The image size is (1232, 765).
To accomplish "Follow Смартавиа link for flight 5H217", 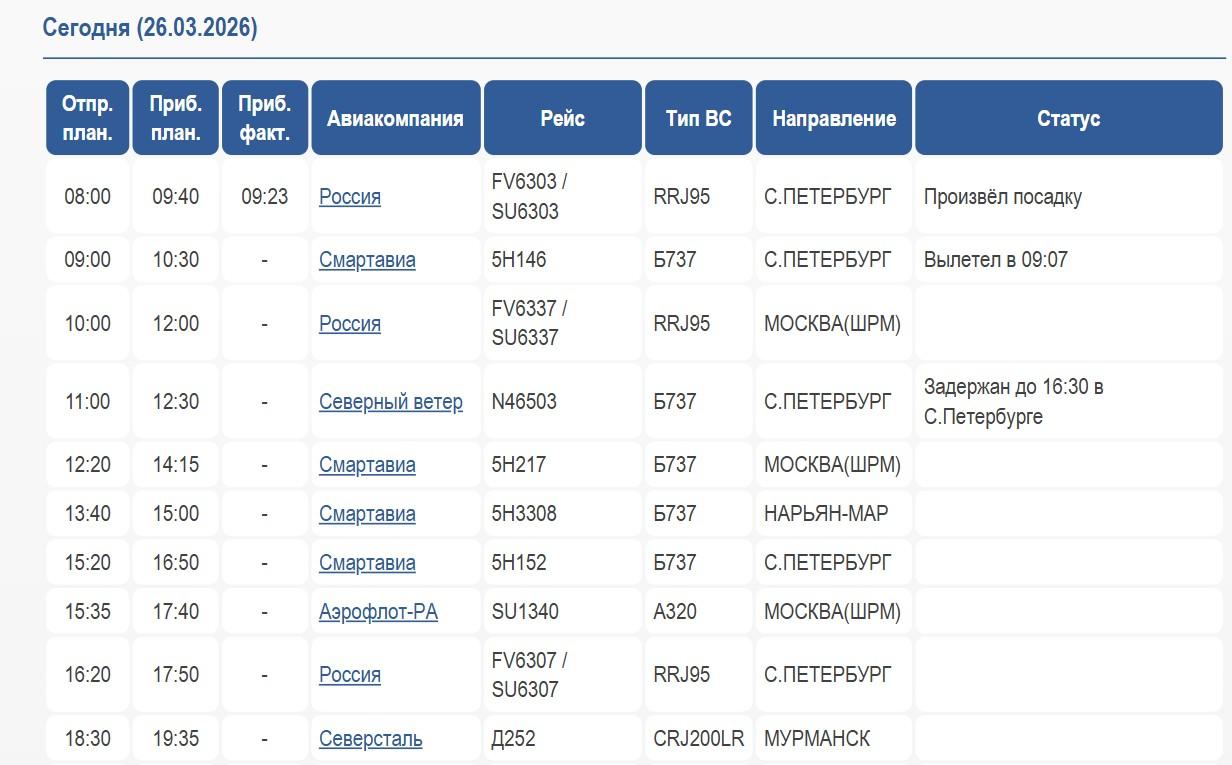I will pos(367,465).
